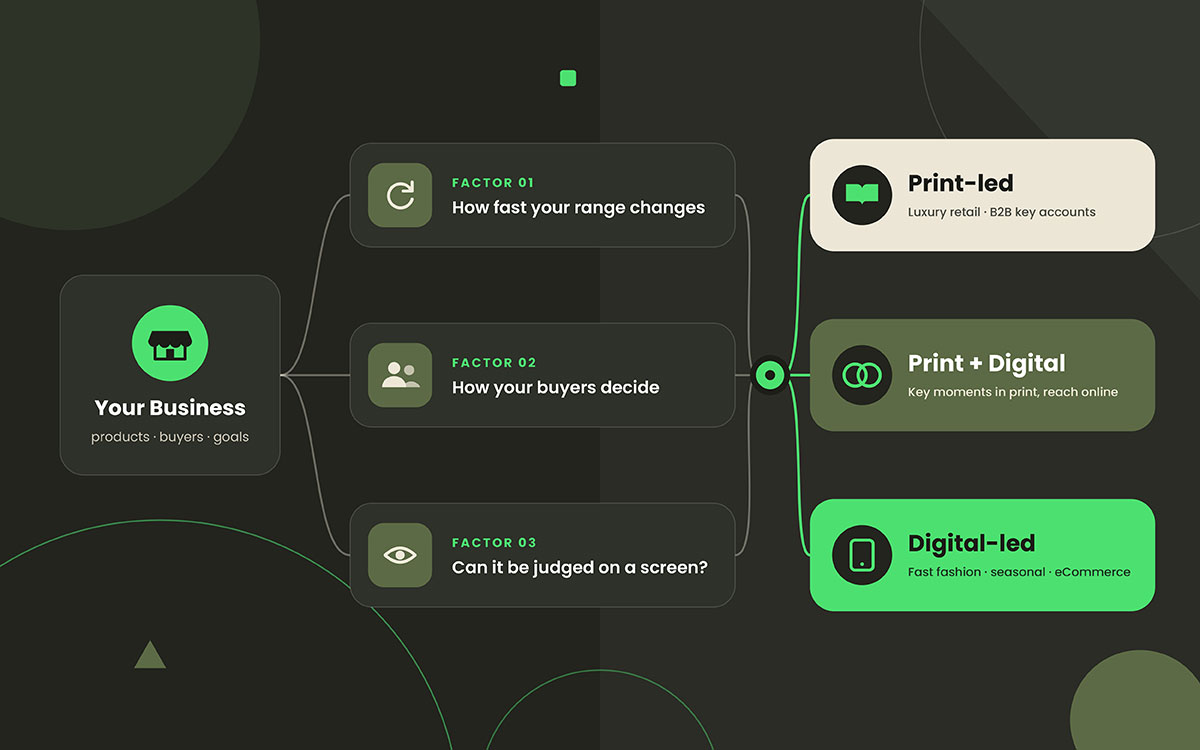Click 'How your buyers decide' text
The height and width of the screenshot is (750, 1200).
(x=555, y=388)
